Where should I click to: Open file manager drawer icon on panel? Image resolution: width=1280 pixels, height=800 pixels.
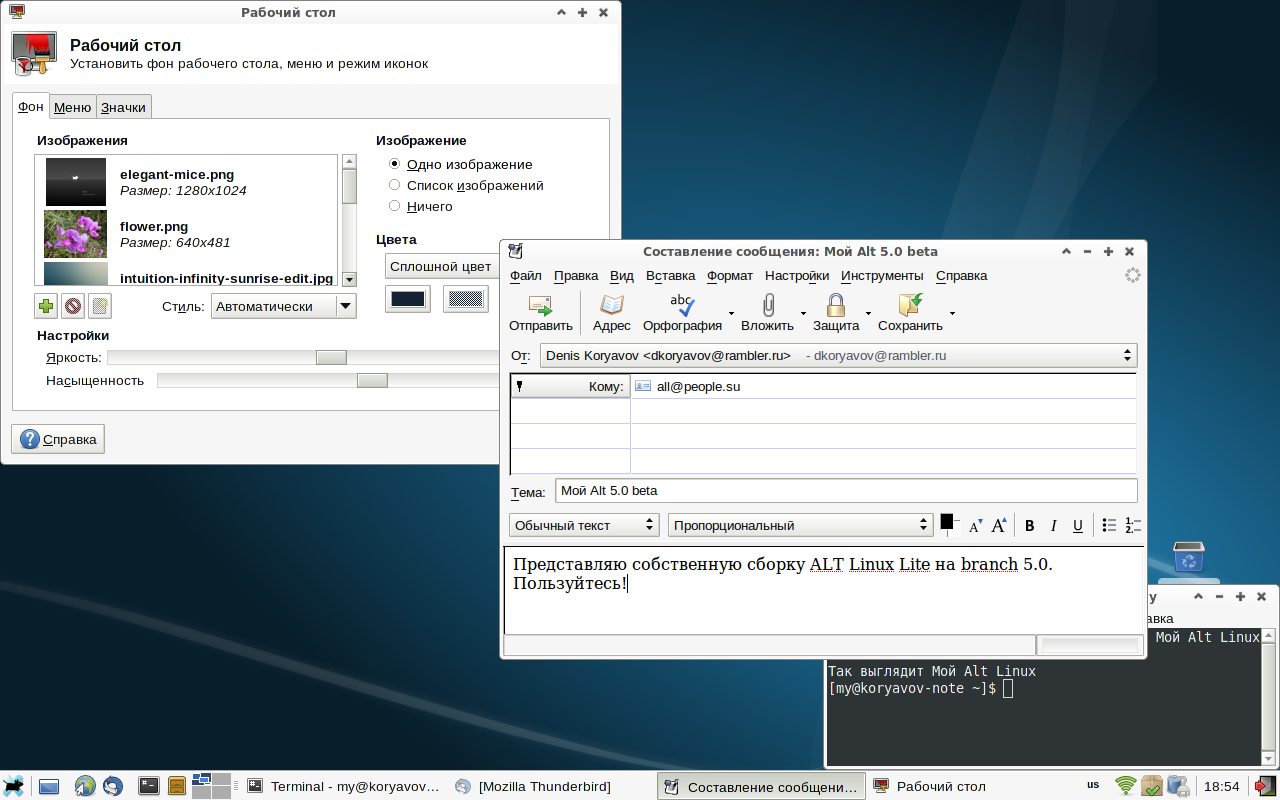coord(177,786)
